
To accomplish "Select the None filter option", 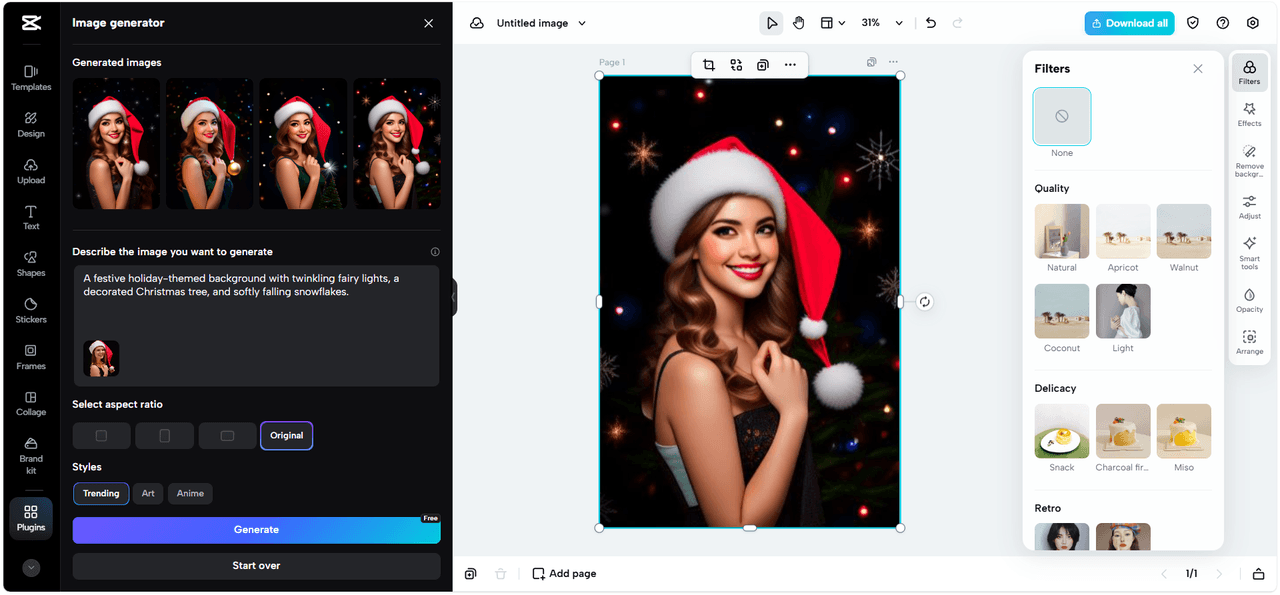I will pyautogui.click(x=1061, y=116).
